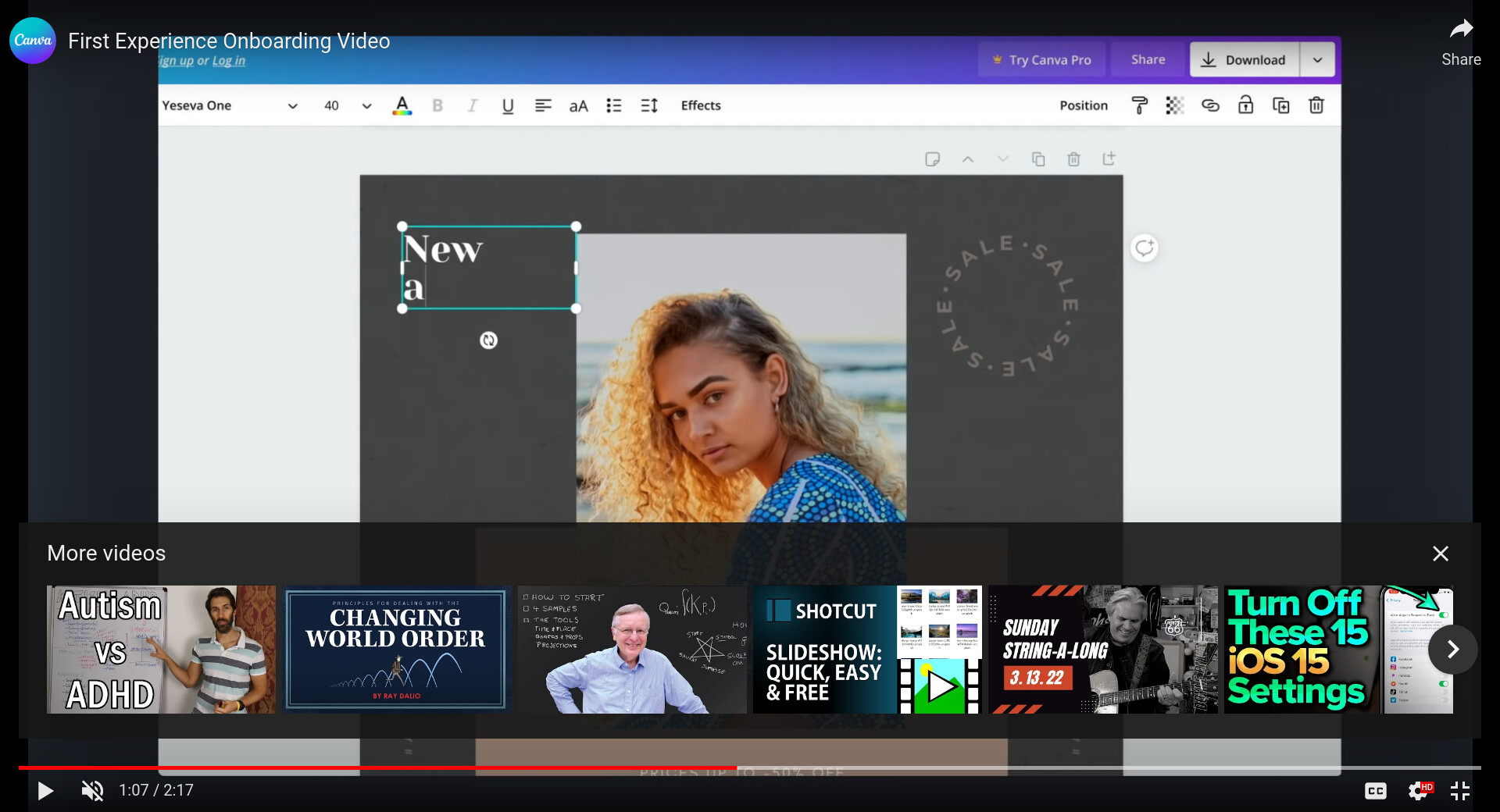
Task: Open Autism vs ADHD video thumbnail
Action: click(162, 650)
